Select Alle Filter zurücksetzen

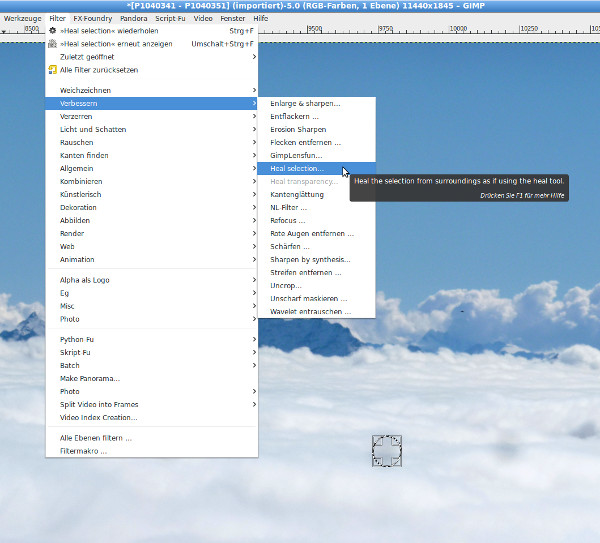(x=152, y=70)
